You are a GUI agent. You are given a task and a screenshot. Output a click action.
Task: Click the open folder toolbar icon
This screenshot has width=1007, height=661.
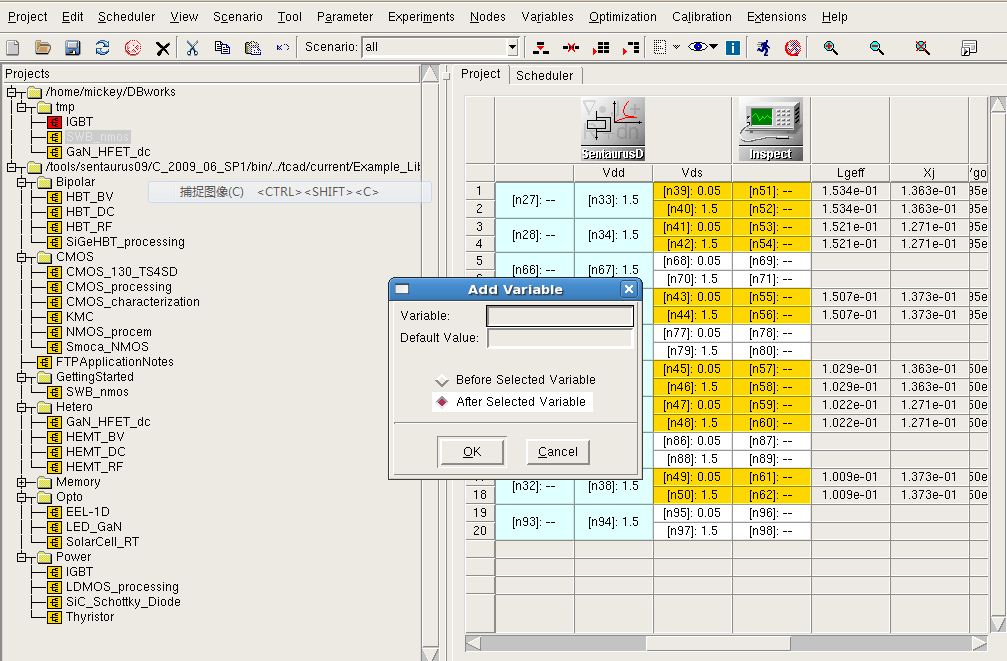[x=42, y=48]
